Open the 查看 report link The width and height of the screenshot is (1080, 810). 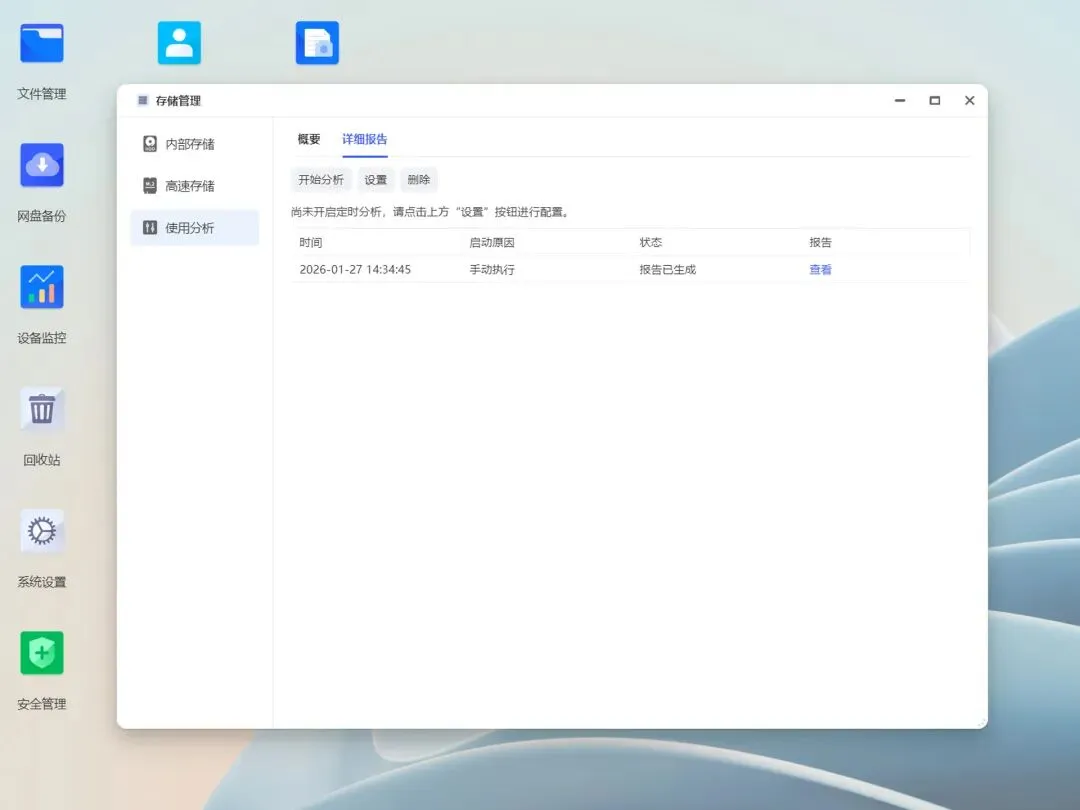click(x=820, y=269)
